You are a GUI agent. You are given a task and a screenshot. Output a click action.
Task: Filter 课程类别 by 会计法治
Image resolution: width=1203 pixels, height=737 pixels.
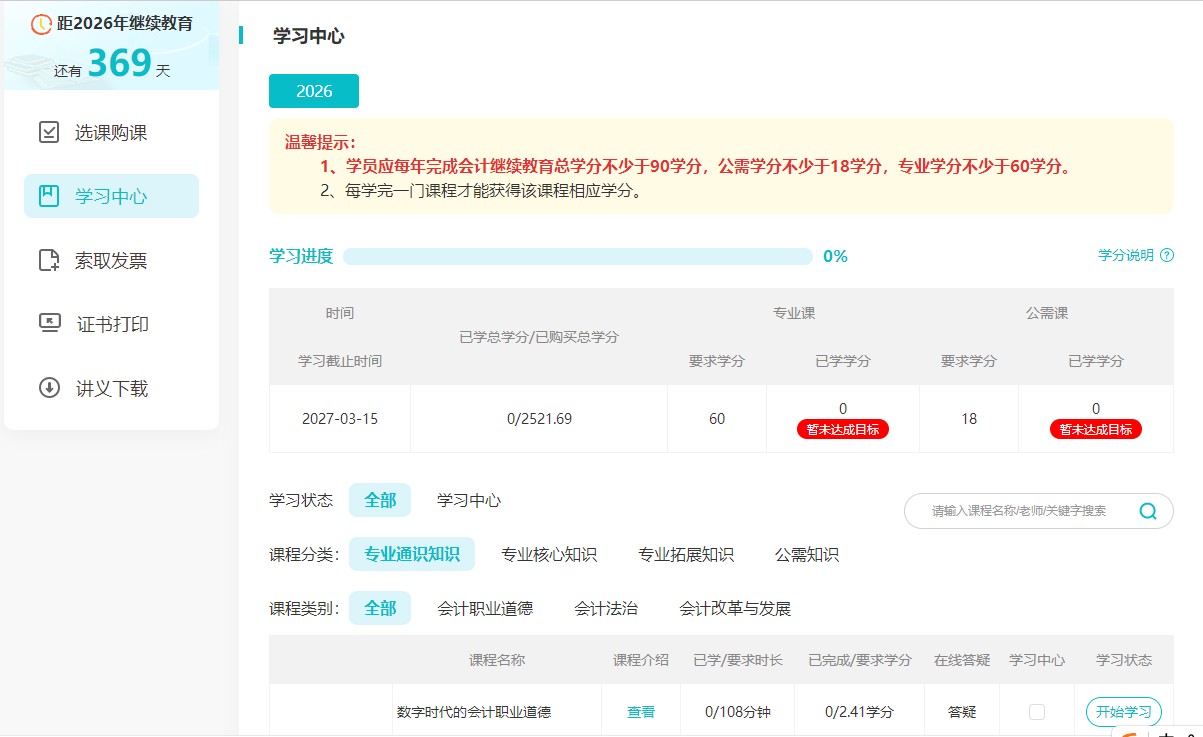click(606, 608)
